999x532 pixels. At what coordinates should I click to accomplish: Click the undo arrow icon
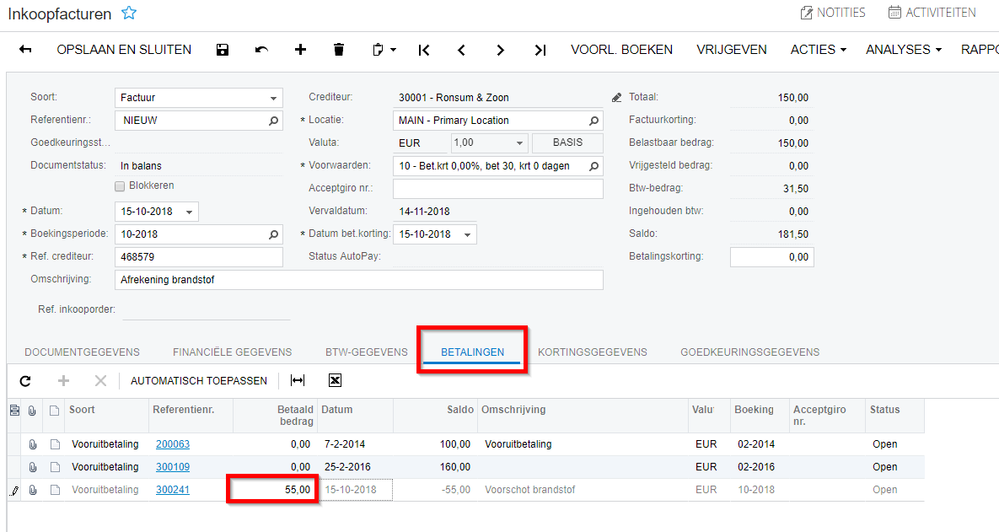click(261, 50)
